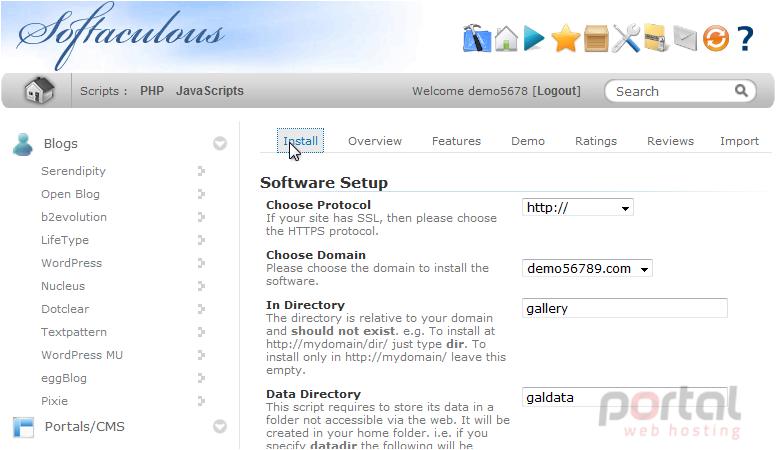Screen dimensions: 776x450
Task: Open the b2evolution script entry
Action: (x=74, y=217)
